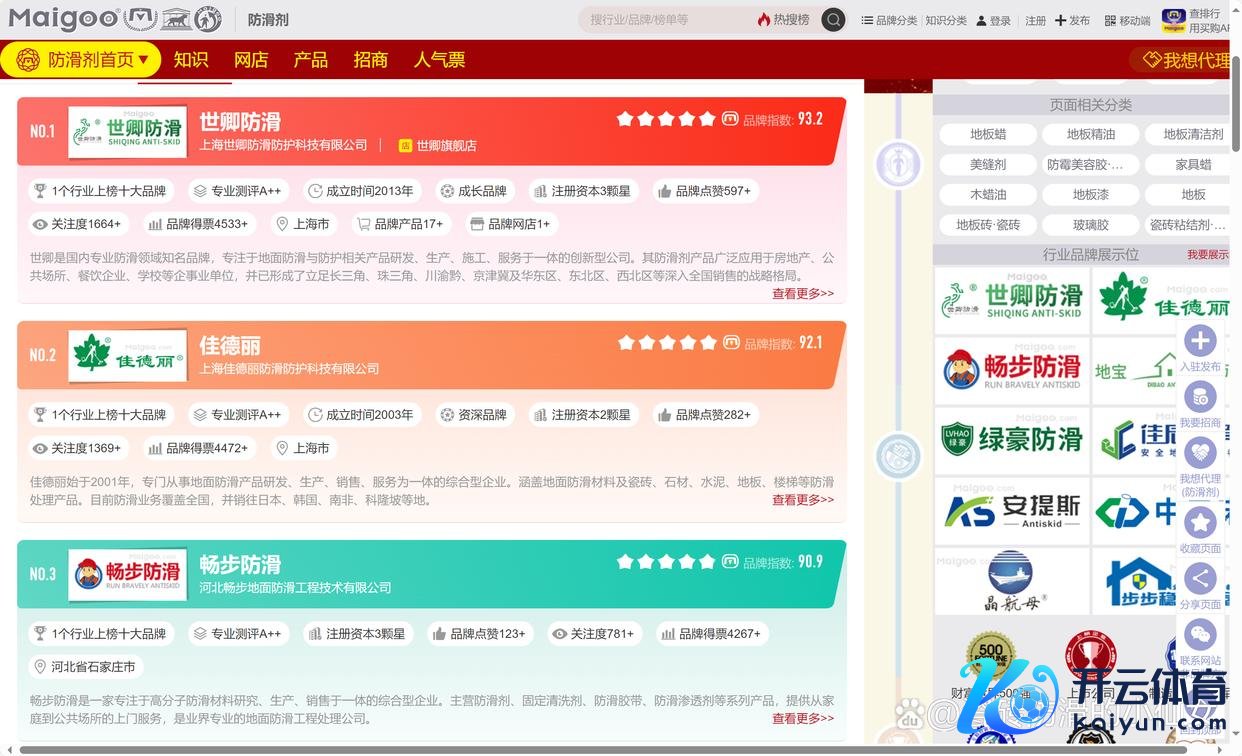This screenshot has width=1242, height=756.
Task: Open the 入驻发布 plus icon
Action: coord(1200,341)
